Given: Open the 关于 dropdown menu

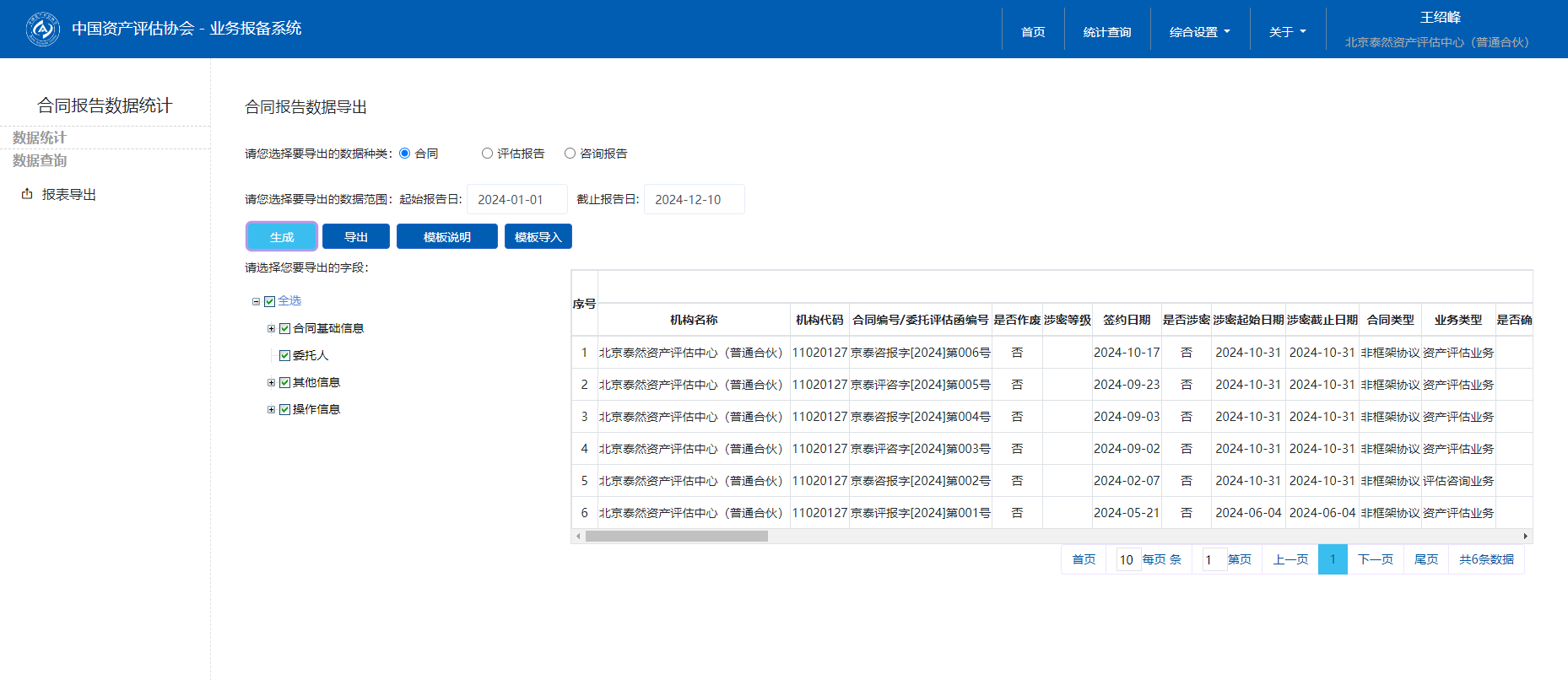Looking at the screenshot, I should pyautogui.click(x=1287, y=32).
